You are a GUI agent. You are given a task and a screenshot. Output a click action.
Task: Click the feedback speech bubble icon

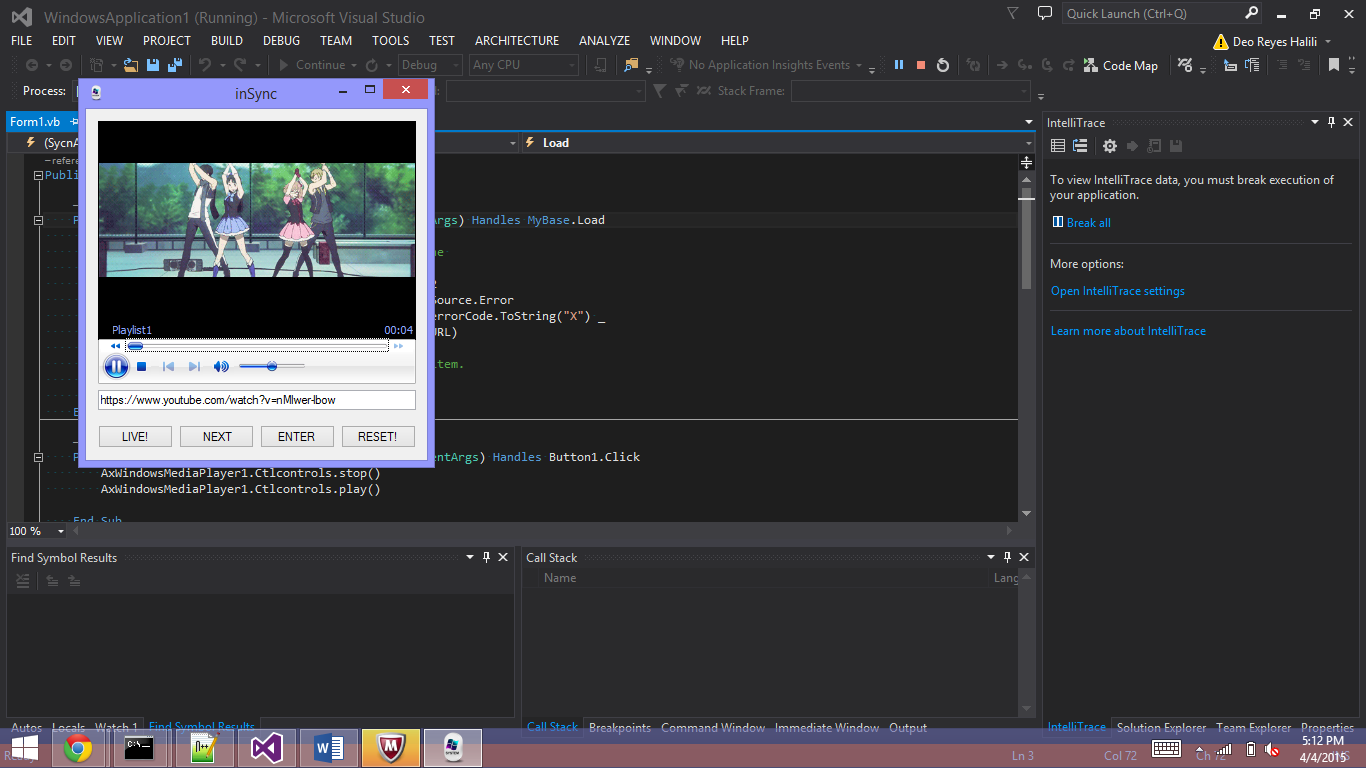(1045, 14)
